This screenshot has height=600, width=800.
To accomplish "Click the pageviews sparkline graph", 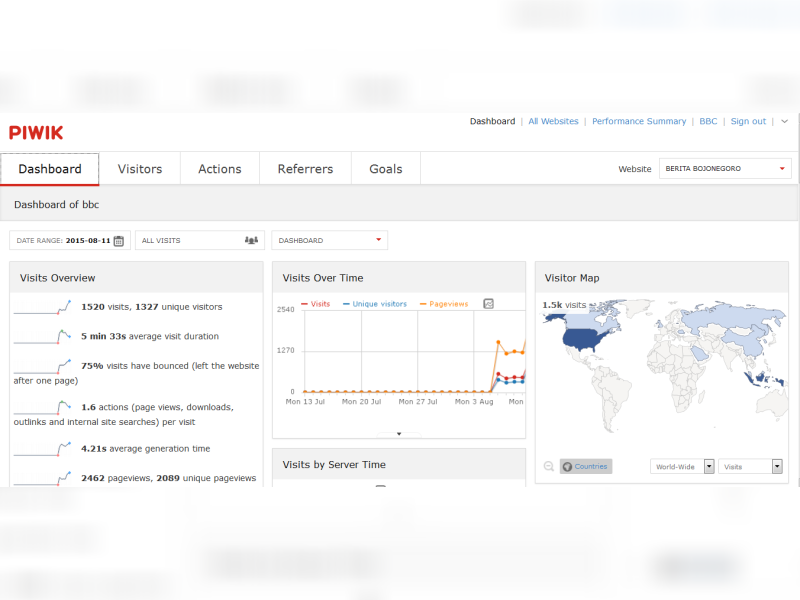I will (x=42, y=478).
